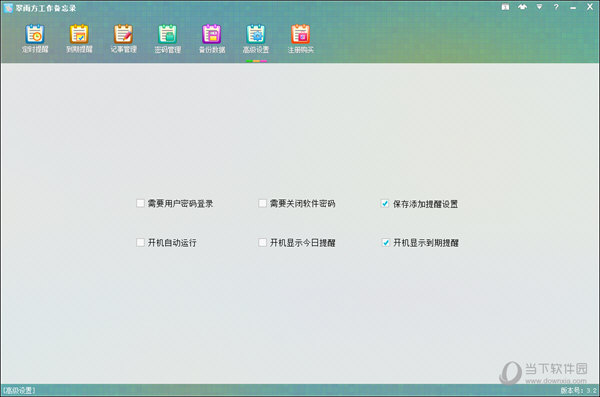Open the 定时提醒 timed reminder section
The height and width of the screenshot is (397, 600).
35,39
